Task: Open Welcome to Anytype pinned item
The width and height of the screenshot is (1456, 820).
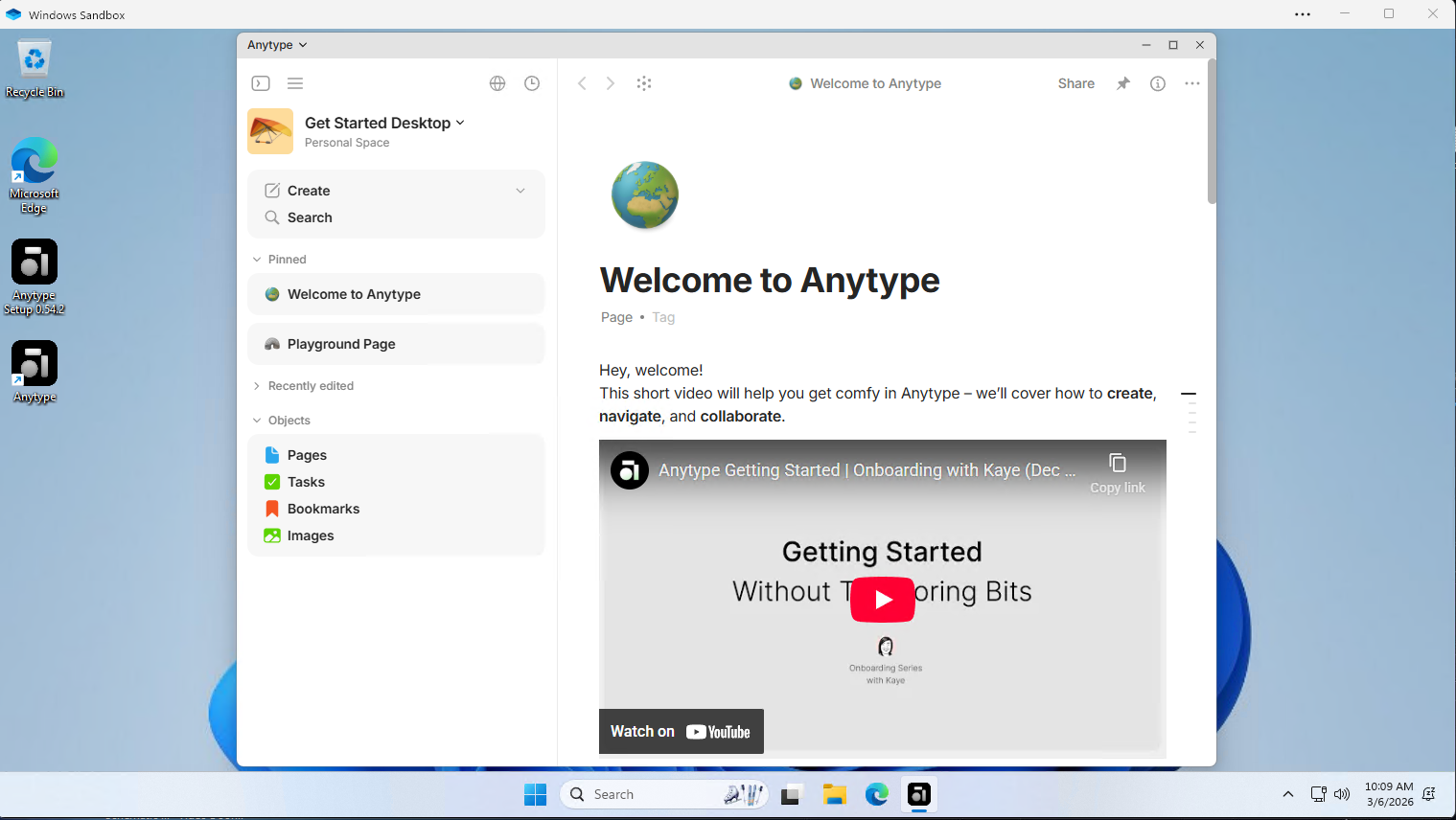Action: tap(396, 294)
